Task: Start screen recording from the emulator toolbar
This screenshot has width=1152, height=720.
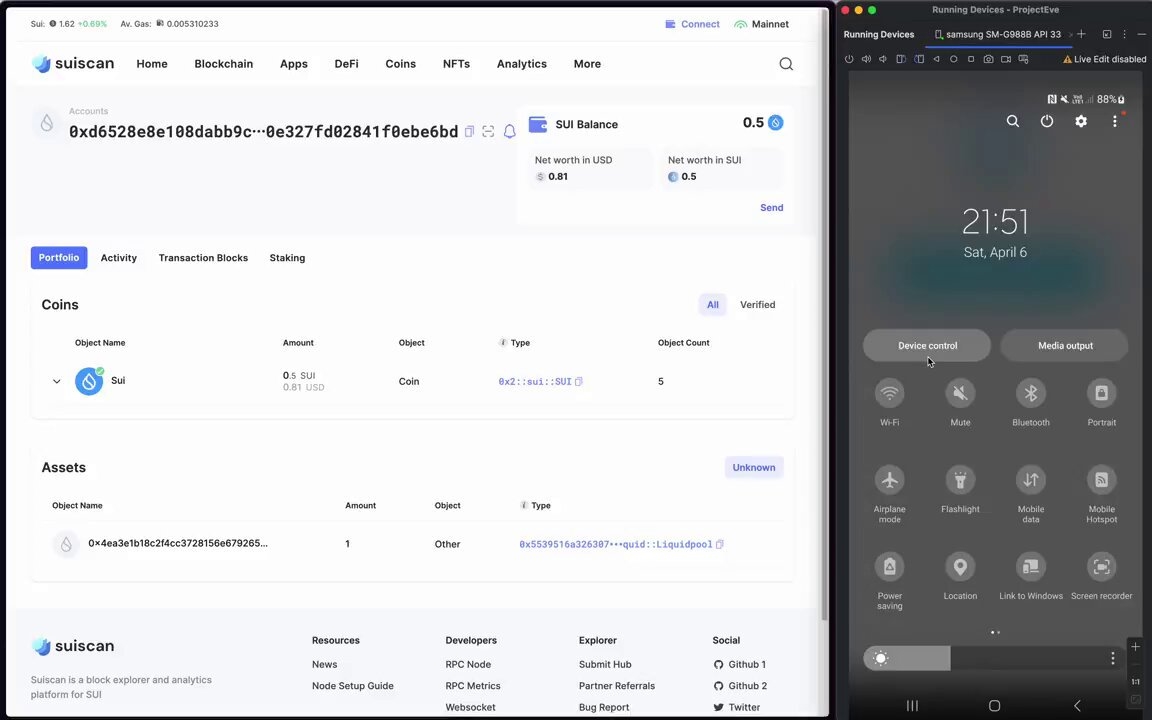Action: click(x=1007, y=59)
